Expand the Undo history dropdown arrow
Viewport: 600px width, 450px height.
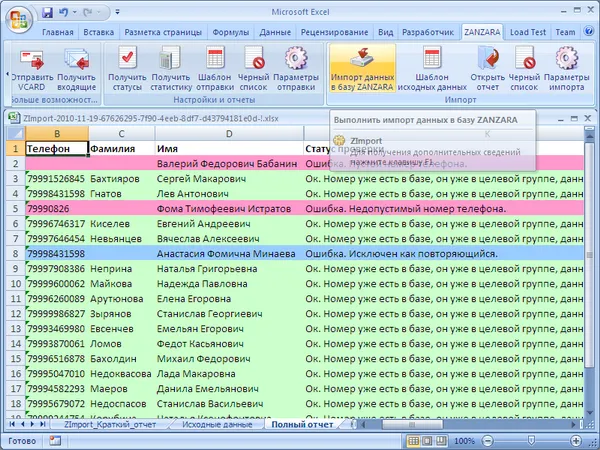click(74, 12)
